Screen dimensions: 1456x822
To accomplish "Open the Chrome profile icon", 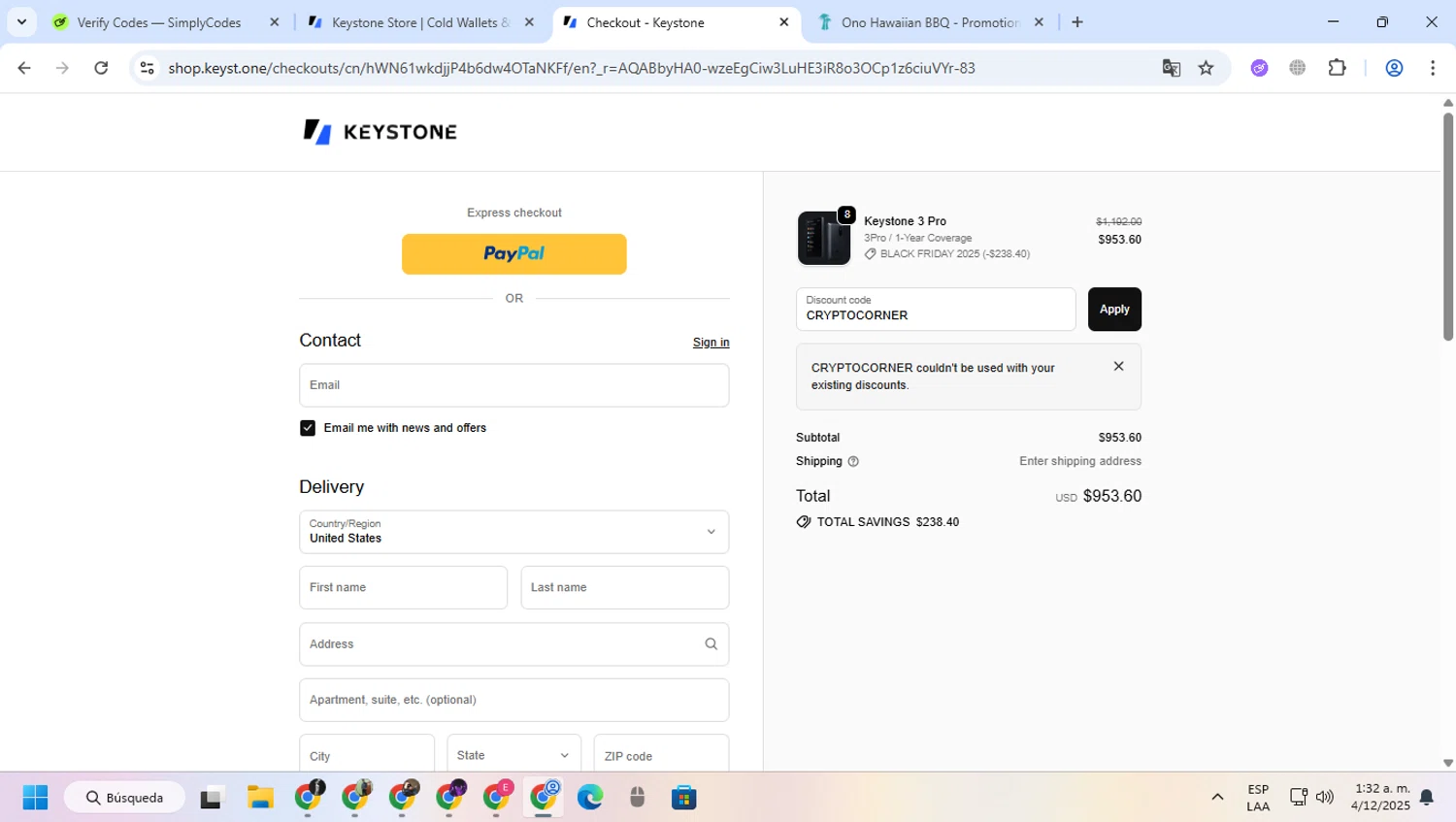I will click(x=1394, y=68).
